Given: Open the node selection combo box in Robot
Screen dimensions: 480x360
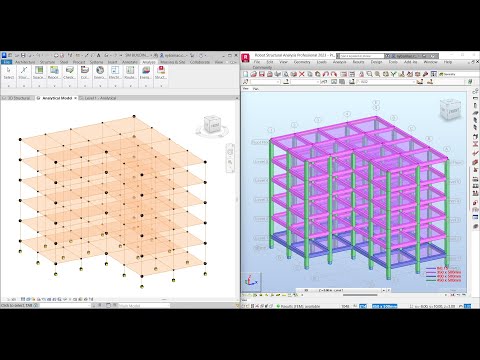Looking at the screenshot, I should point(264,82).
